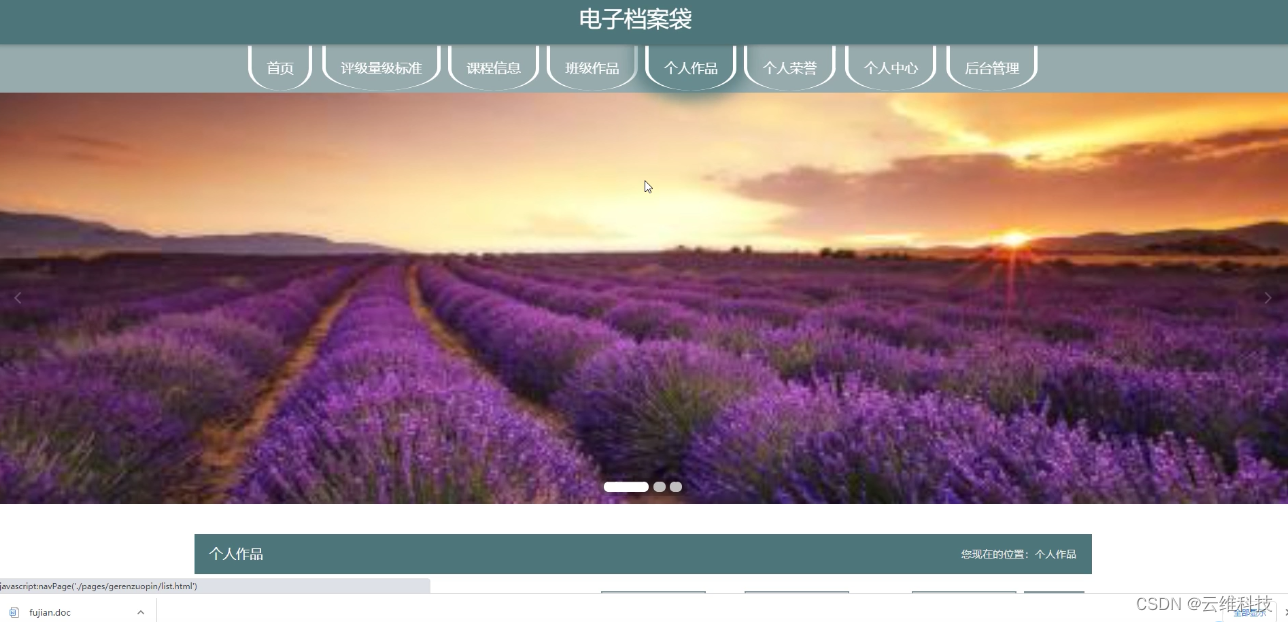
Task: Jump to the third carousel slide indicator
Action: (676, 487)
